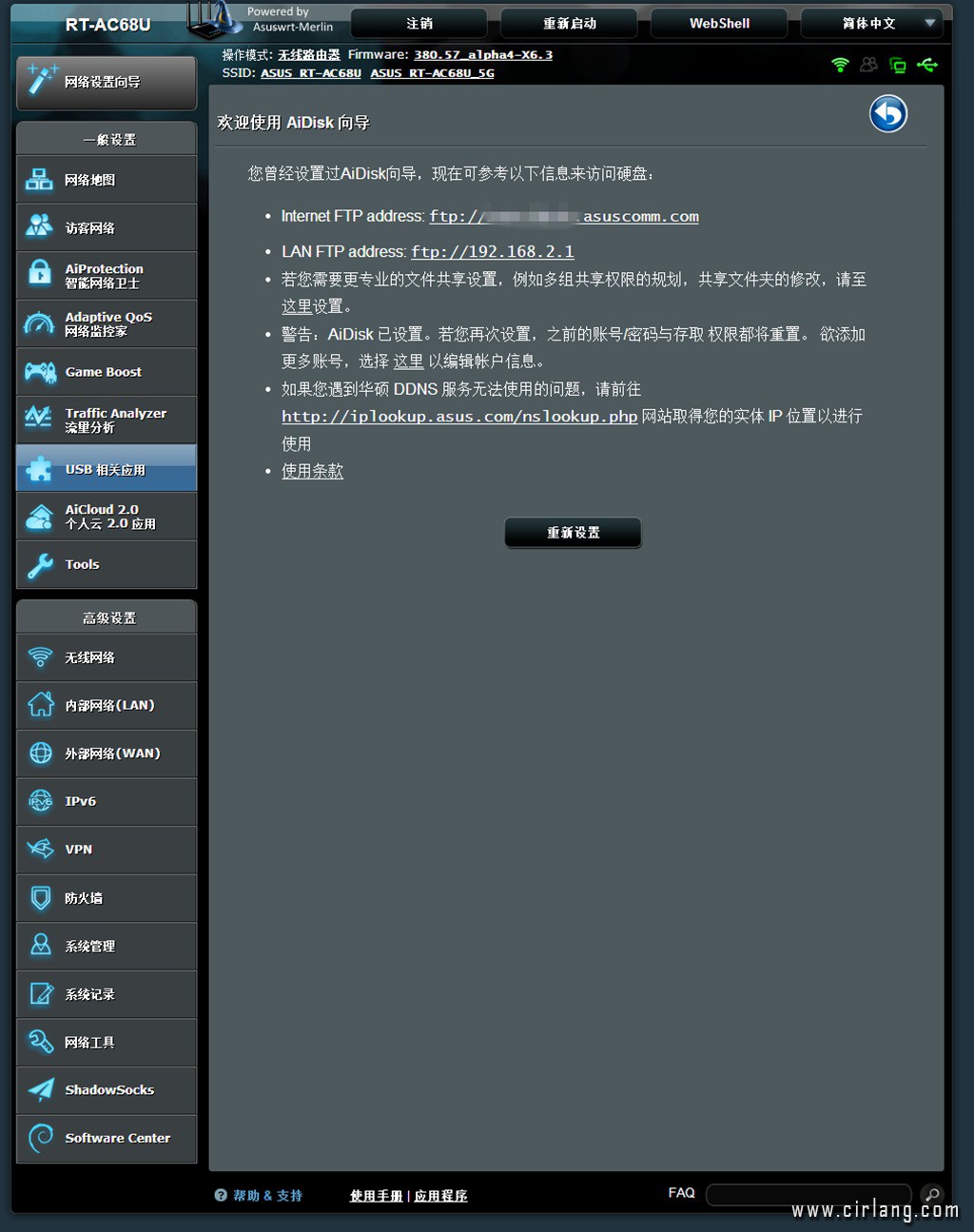Select the Software Center swirl icon
974x1232 pixels.
pos(40,1138)
